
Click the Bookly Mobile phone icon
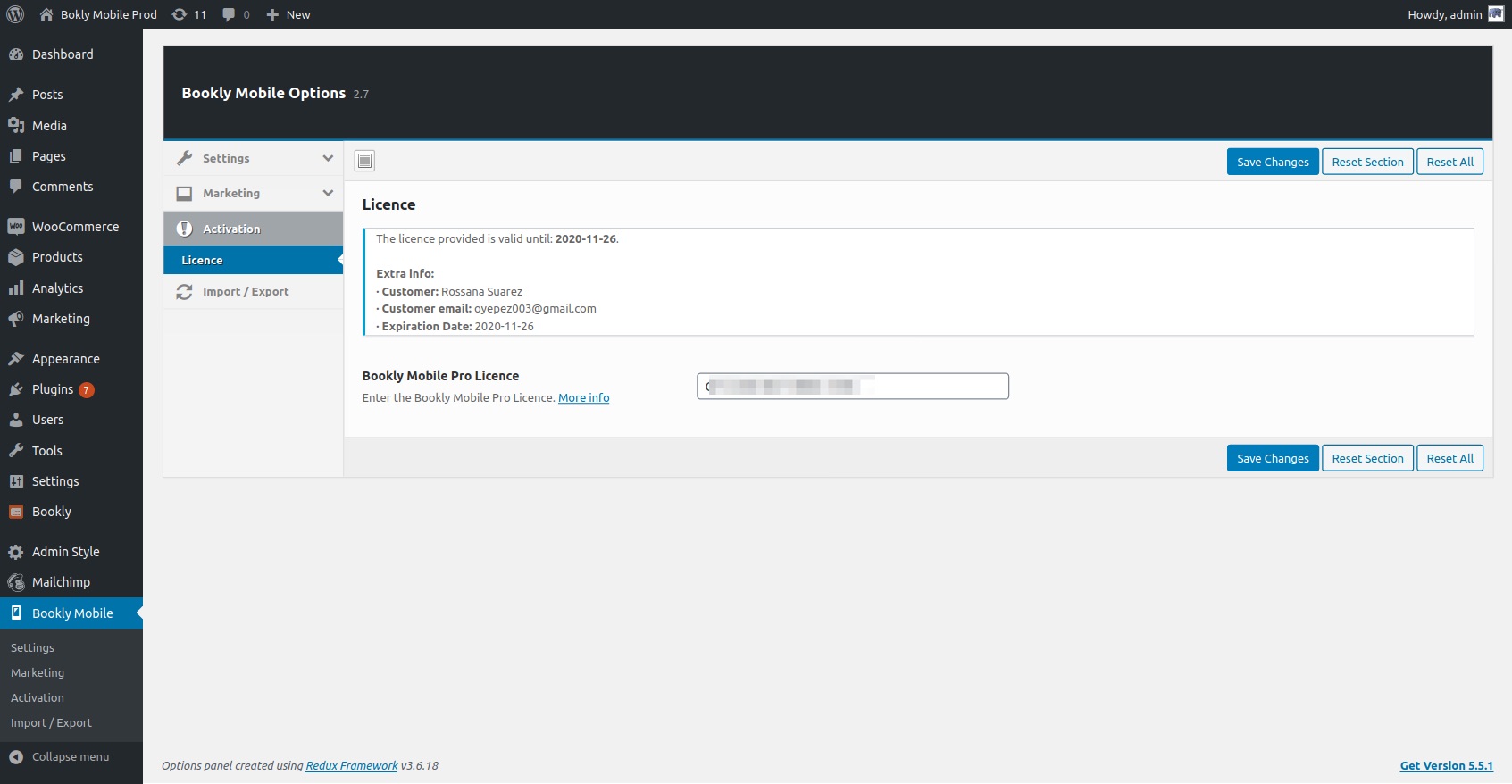point(16,613)
